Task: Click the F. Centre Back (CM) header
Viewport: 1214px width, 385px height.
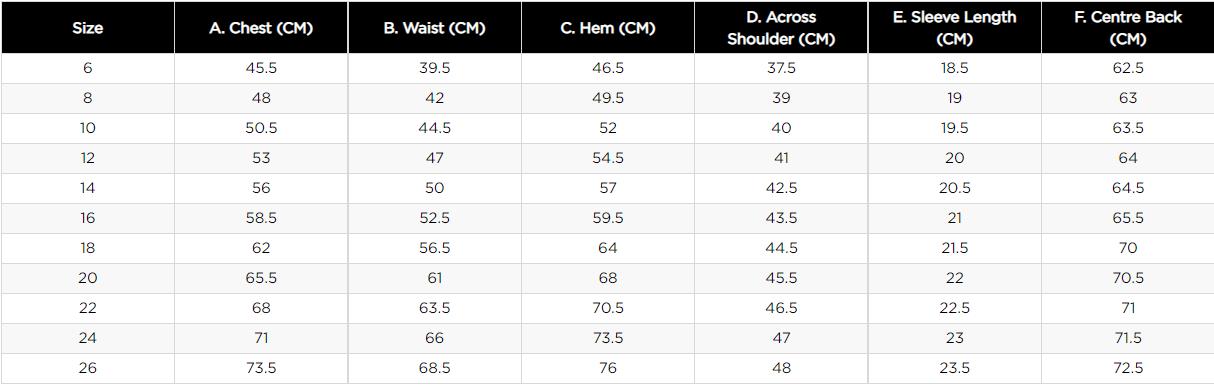Action: click(x=1128, y=28)
